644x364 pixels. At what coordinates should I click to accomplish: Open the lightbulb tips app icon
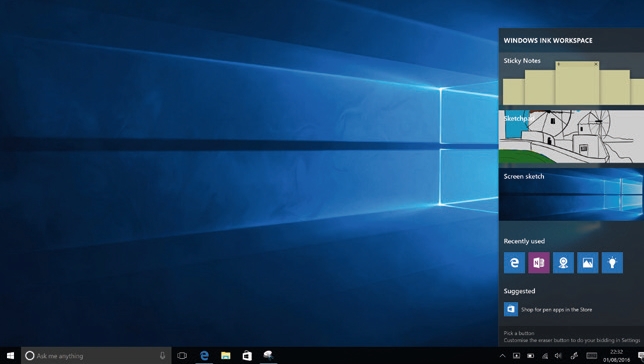coord(612,263)
